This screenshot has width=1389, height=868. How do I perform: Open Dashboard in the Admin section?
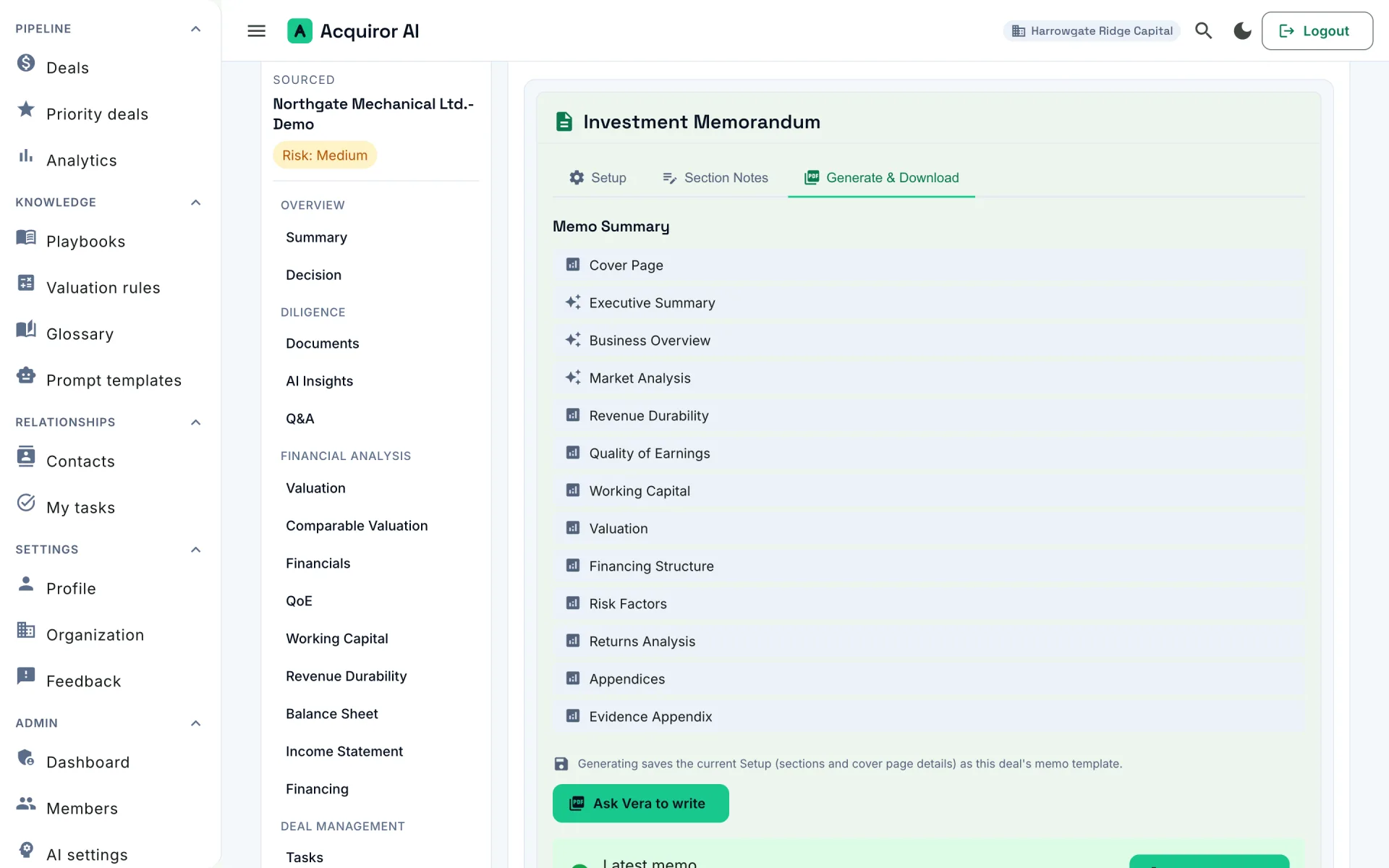coord(88,762)
